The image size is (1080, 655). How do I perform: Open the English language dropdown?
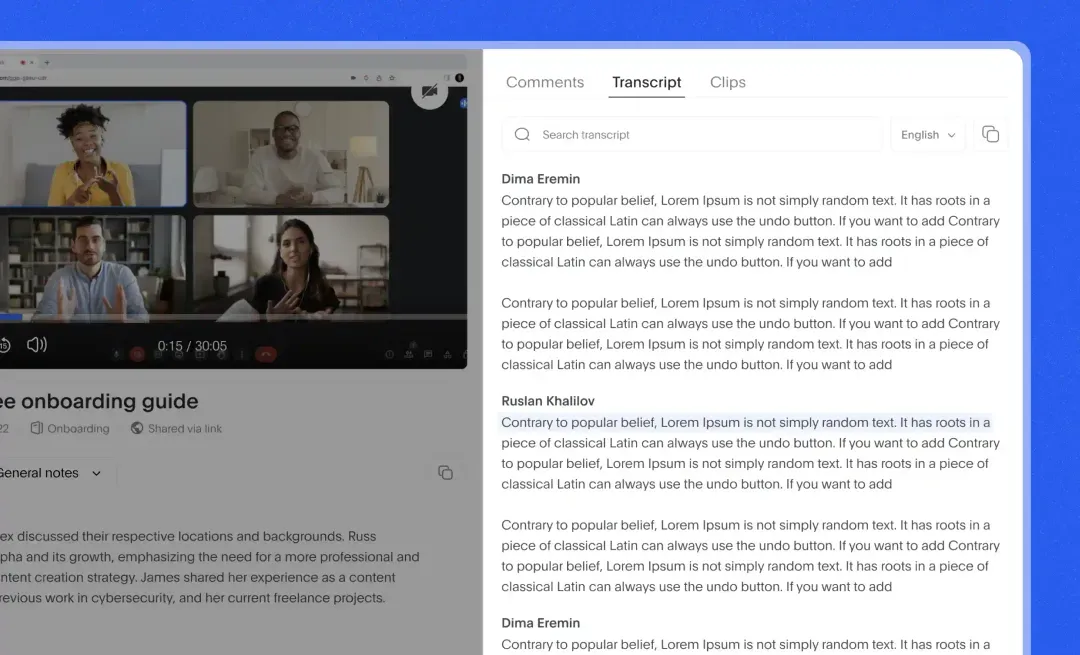(x=928, y=135)
